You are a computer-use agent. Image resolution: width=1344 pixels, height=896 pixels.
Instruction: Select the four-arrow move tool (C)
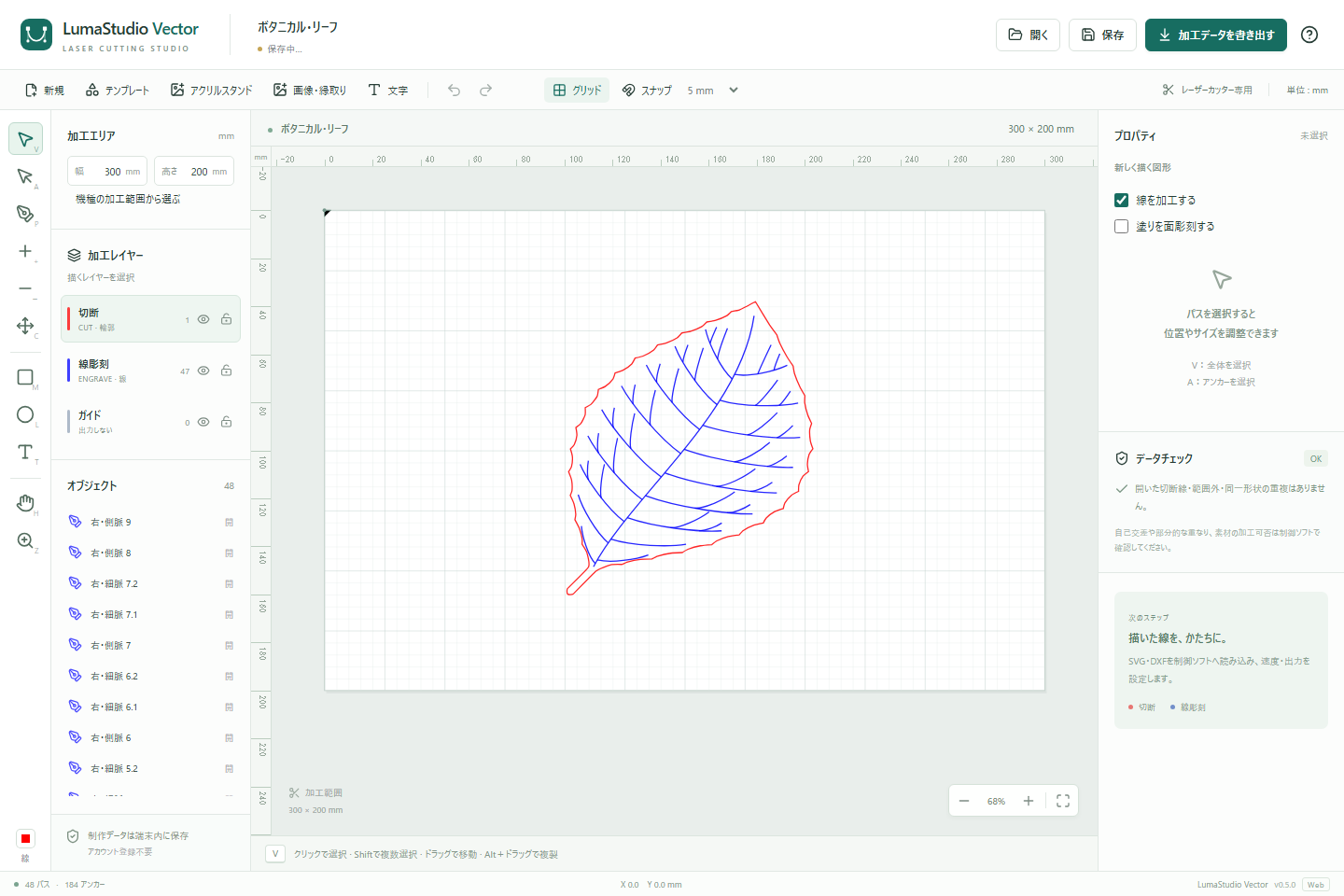(25, 326)
